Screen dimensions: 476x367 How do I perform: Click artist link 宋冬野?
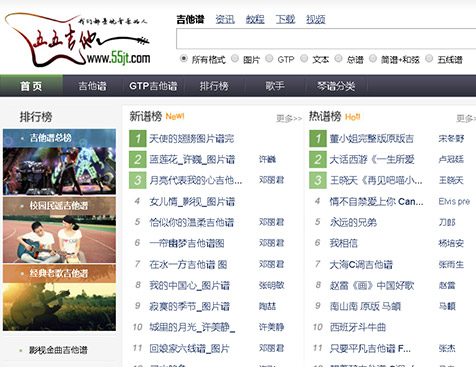451,138
